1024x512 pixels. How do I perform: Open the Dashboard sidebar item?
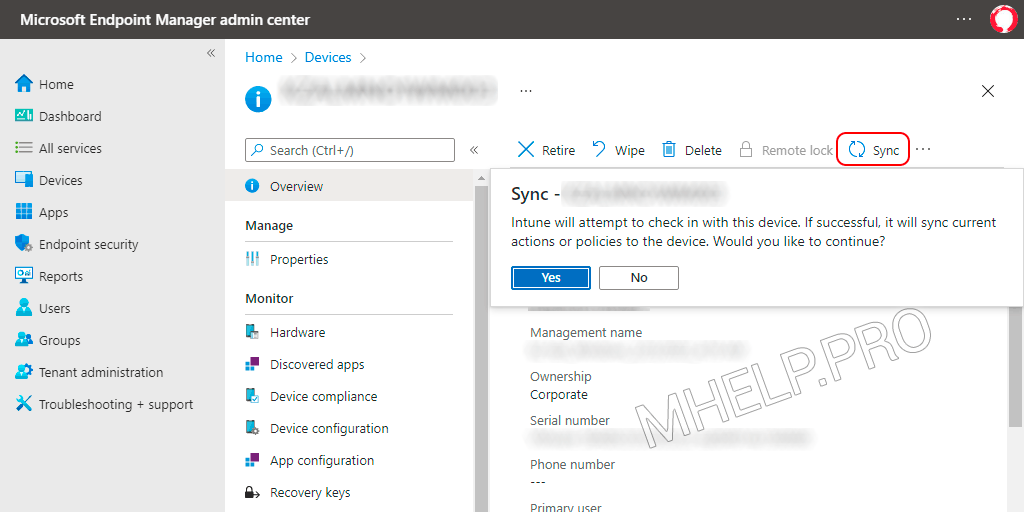58,116
